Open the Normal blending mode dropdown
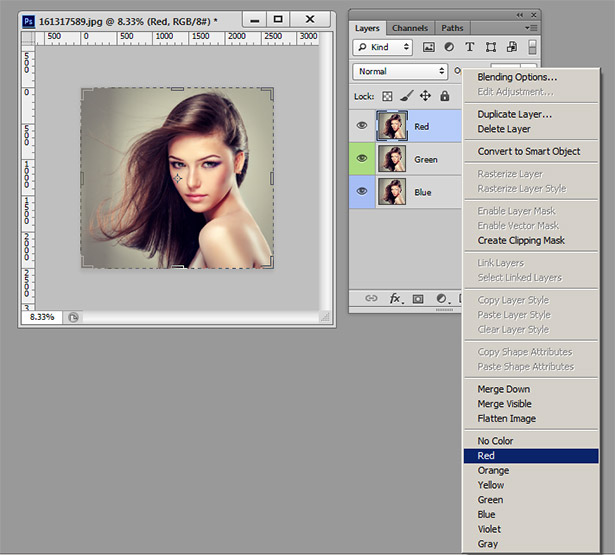This screenshot has height=555, width=615. [400, 71]
